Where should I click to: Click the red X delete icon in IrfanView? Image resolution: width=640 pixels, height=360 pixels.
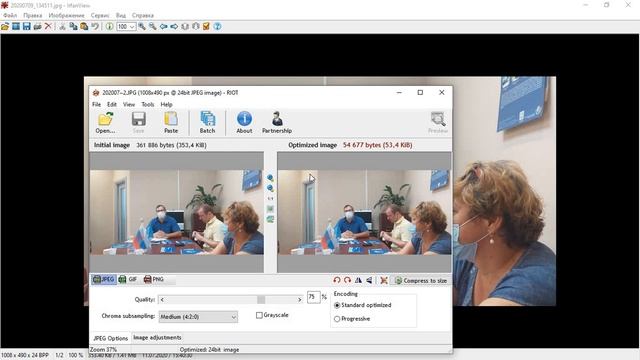pyautogui.click(x=48, y=27)
